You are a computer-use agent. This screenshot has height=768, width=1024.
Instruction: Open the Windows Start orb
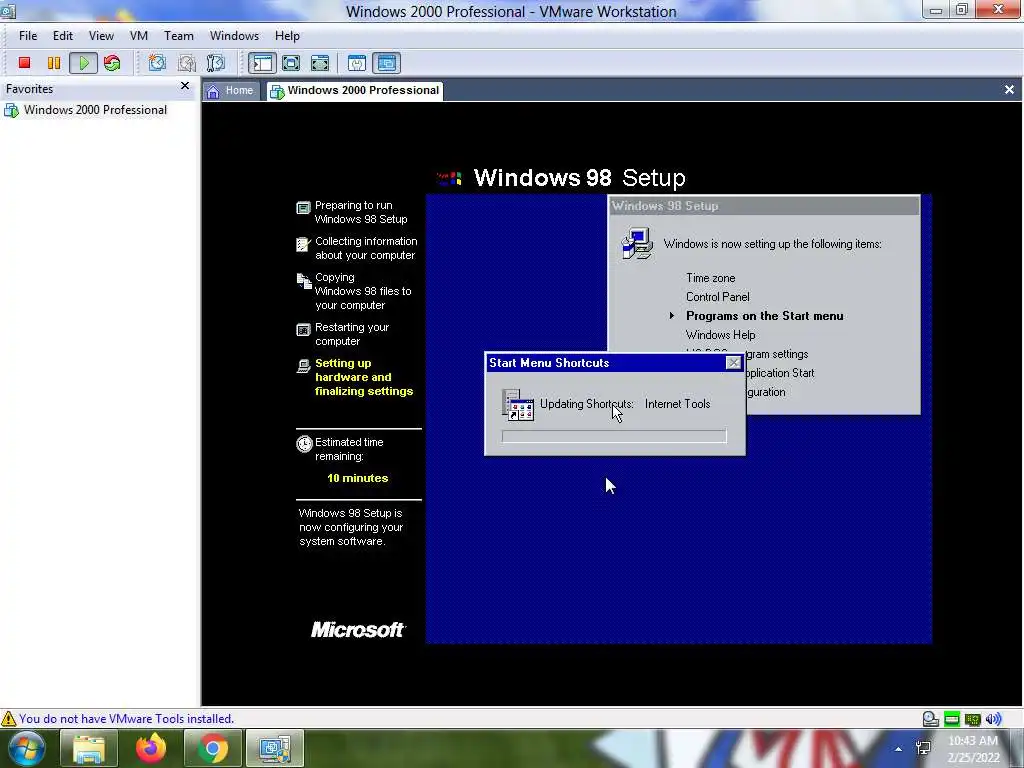point(27,748)
